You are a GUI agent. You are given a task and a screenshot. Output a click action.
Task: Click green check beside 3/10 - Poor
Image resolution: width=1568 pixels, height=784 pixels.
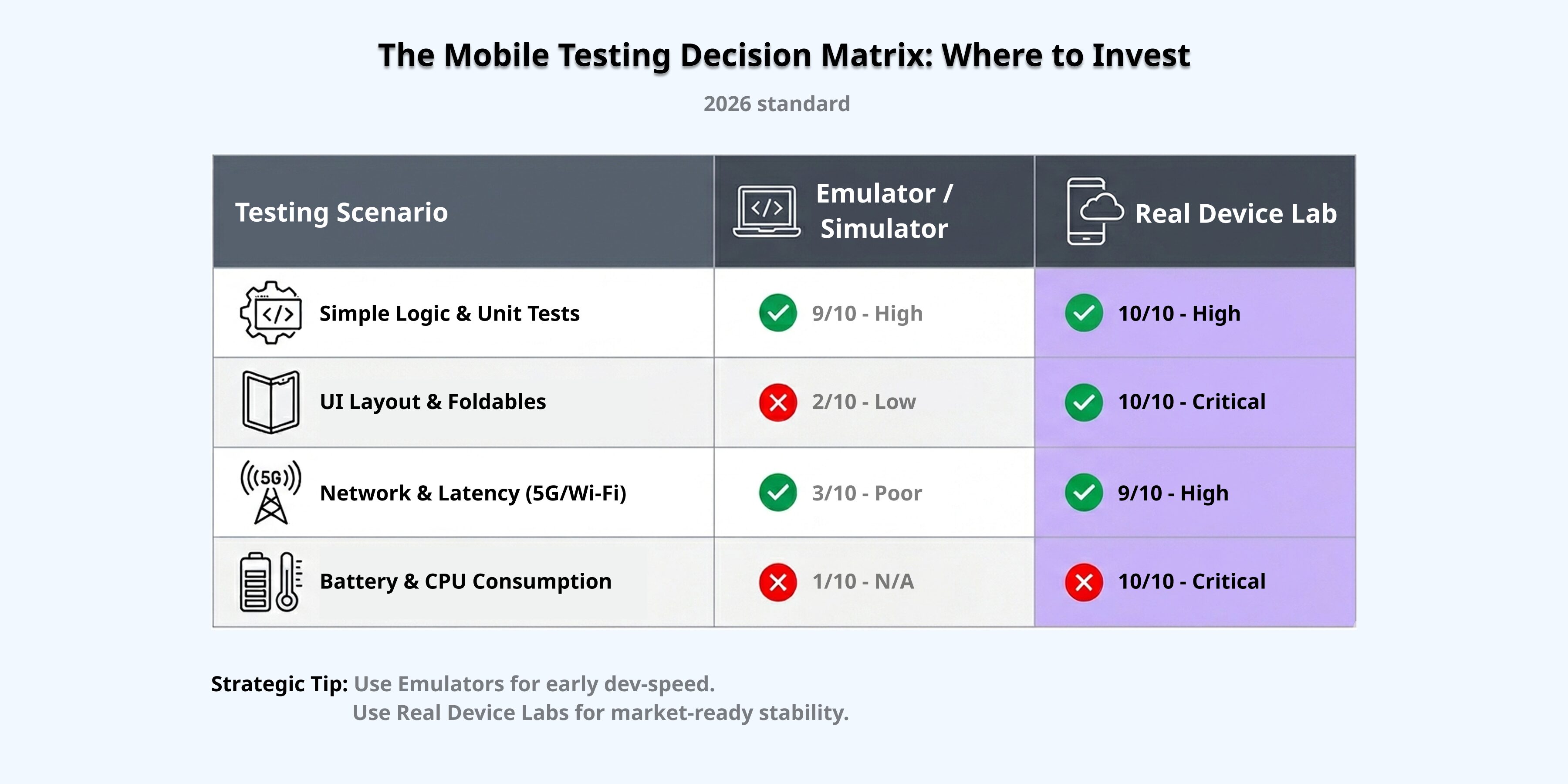(x=778, y=493)
